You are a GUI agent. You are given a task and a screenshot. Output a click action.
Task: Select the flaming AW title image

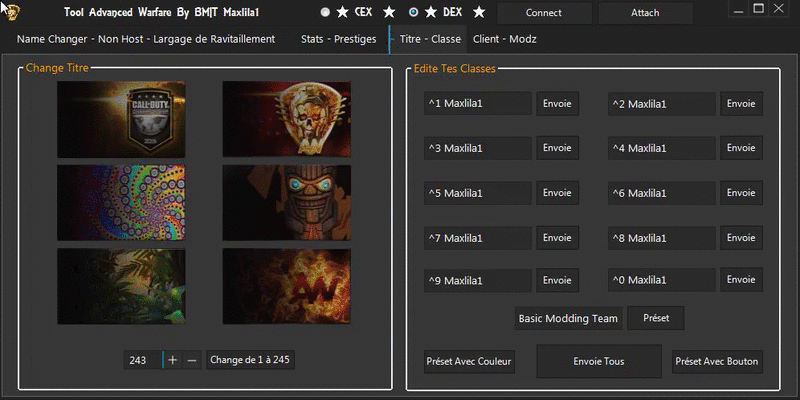287,286
